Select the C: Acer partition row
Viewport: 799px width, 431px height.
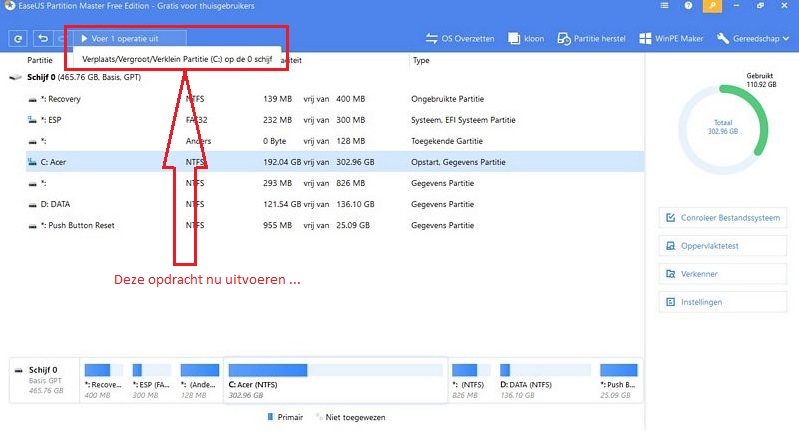335,162
